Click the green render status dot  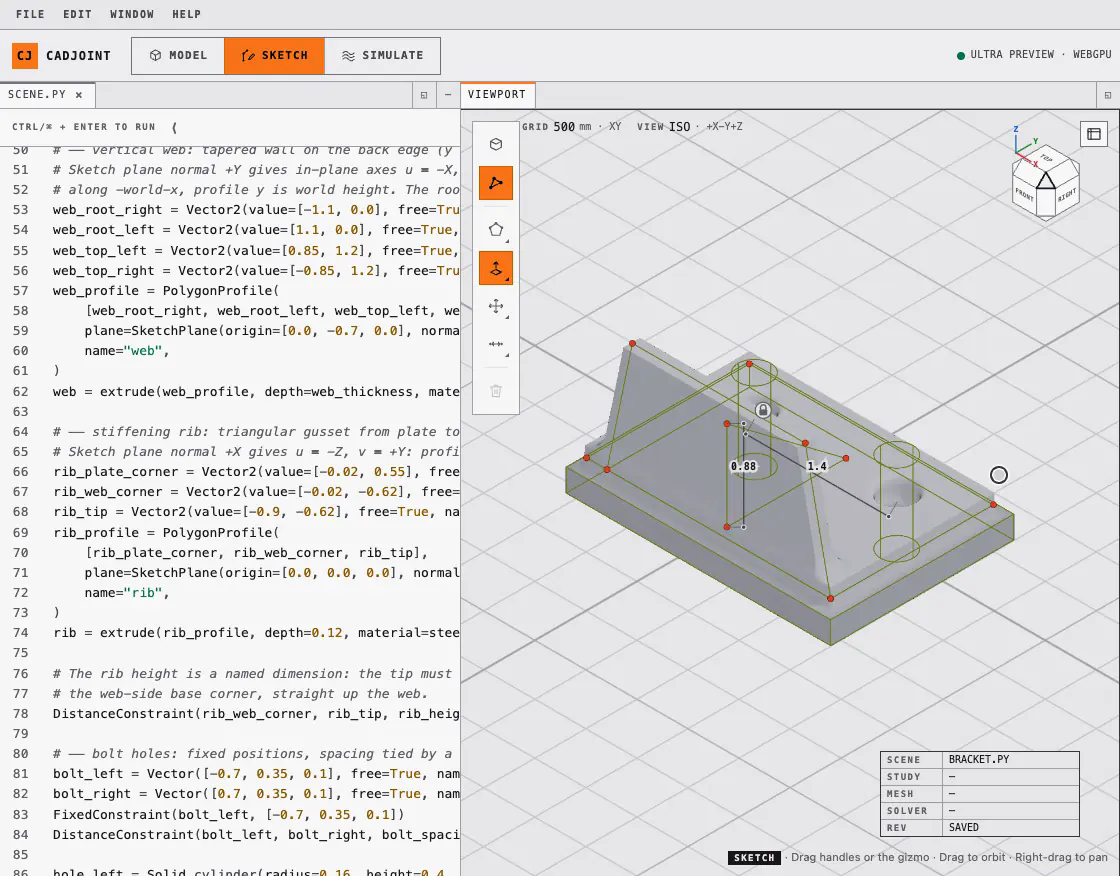[x=961, y=56]
